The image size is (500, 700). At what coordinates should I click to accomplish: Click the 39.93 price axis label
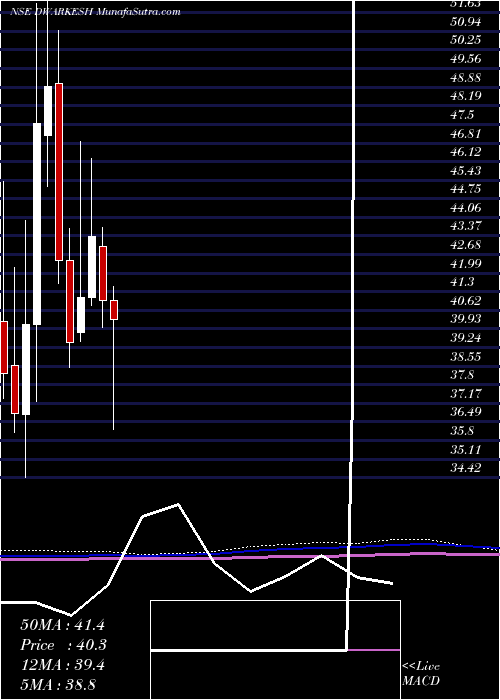point(465,319)
